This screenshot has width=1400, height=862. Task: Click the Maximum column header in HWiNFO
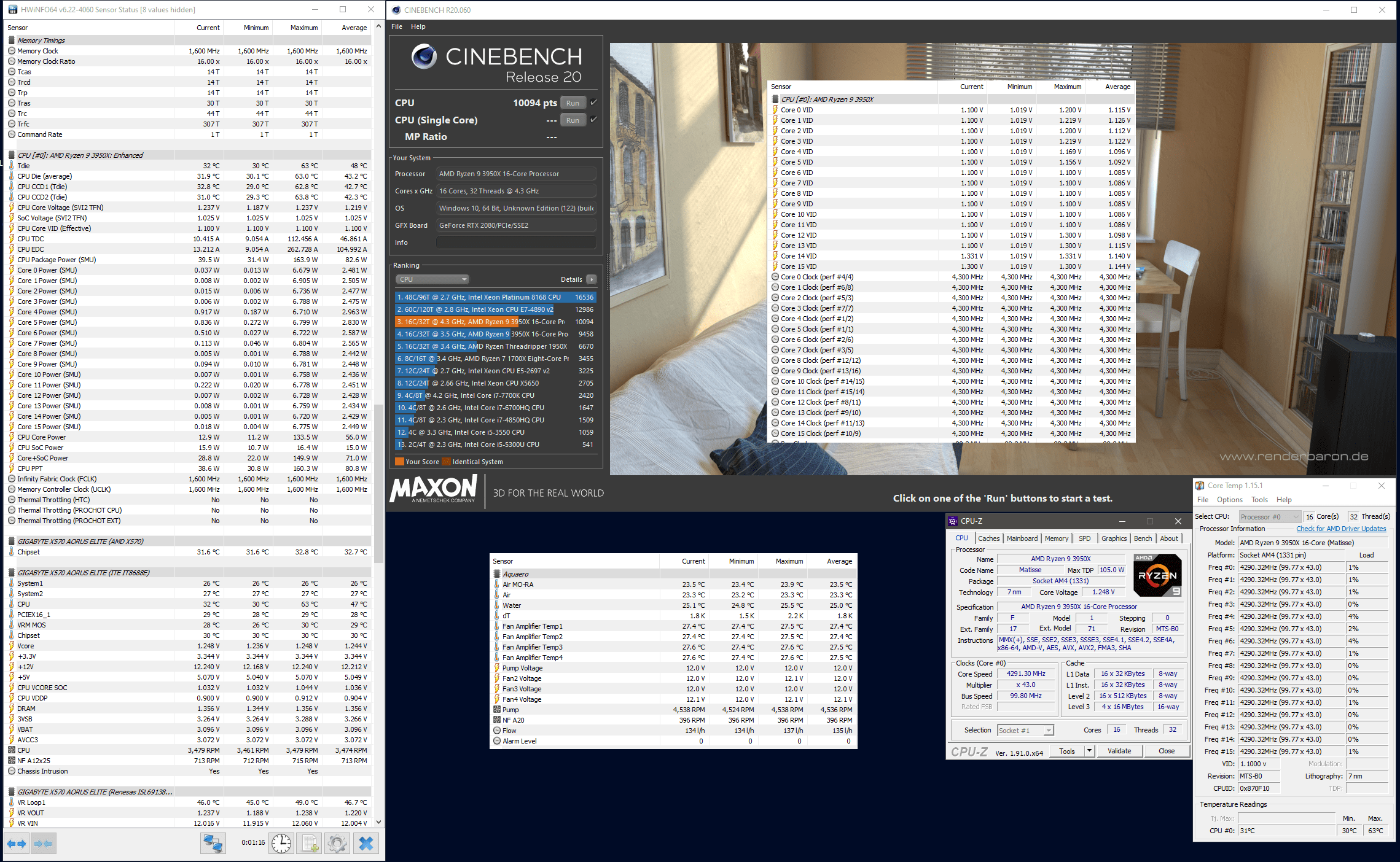(297, 28)
